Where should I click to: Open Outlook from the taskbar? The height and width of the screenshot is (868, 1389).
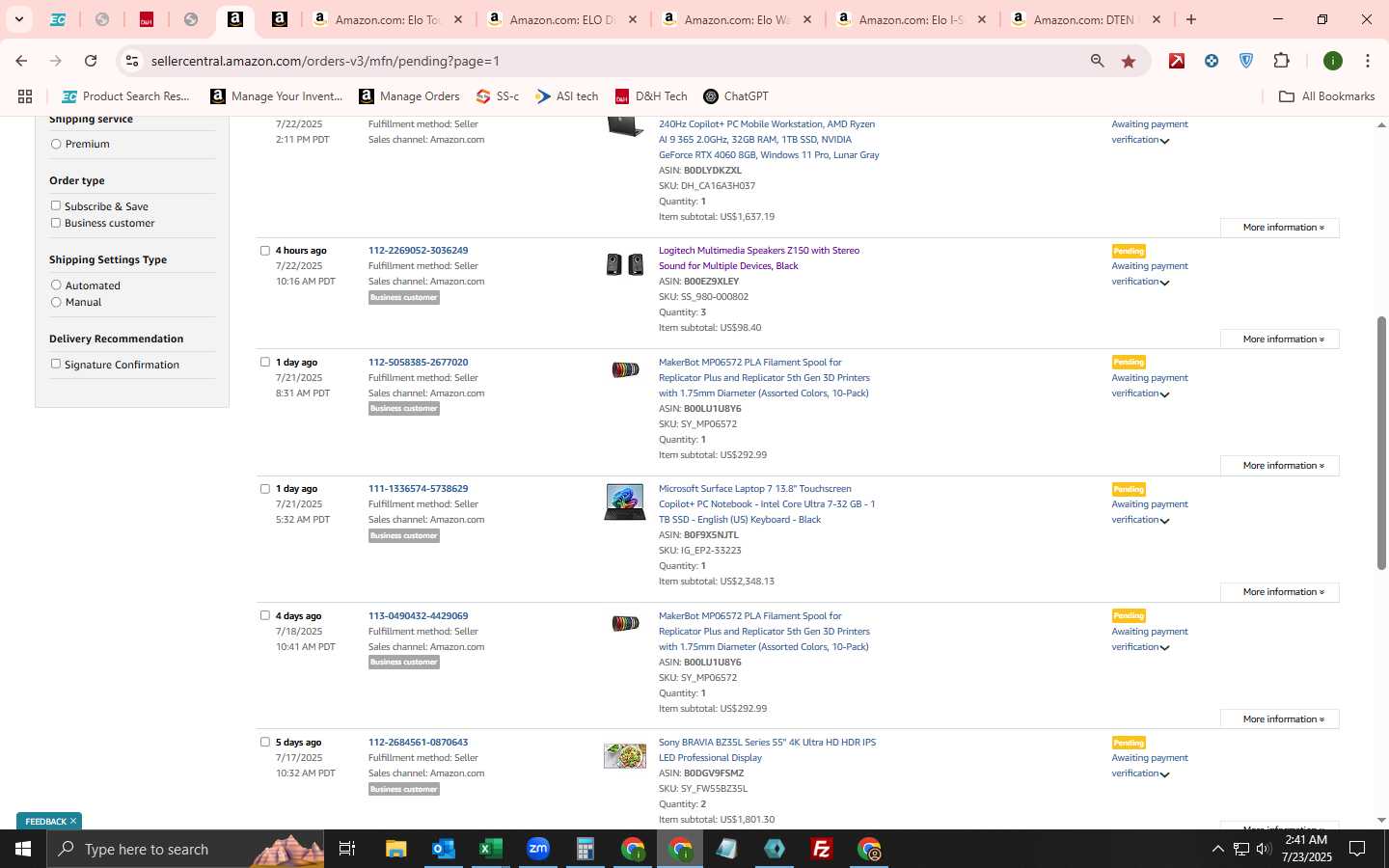pyautogui.click(x=443, y=849)
